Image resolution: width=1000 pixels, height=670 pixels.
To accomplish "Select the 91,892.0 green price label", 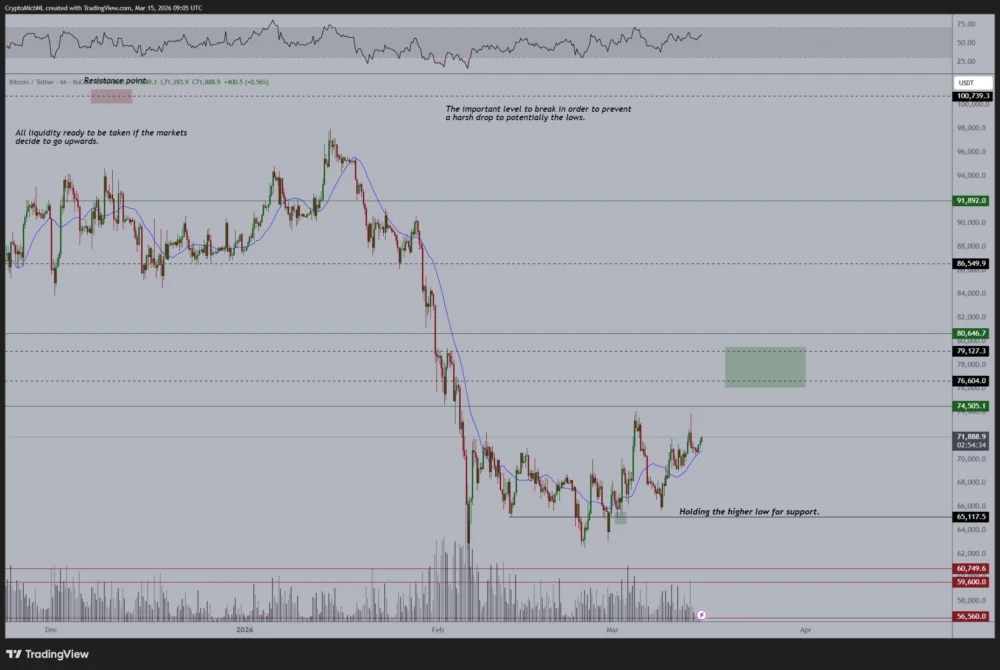I will 972,200.
